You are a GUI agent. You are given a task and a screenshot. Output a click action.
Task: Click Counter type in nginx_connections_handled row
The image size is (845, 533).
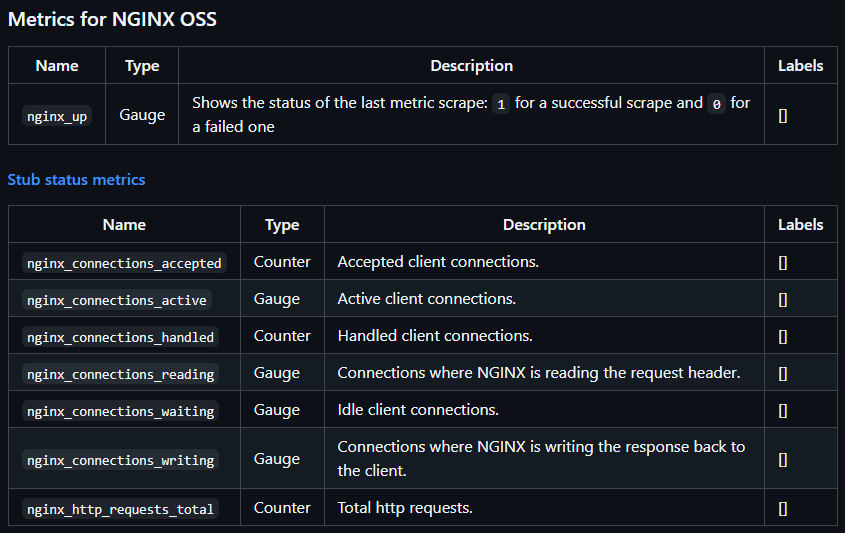pyautogui.click(x=282, y=336)
